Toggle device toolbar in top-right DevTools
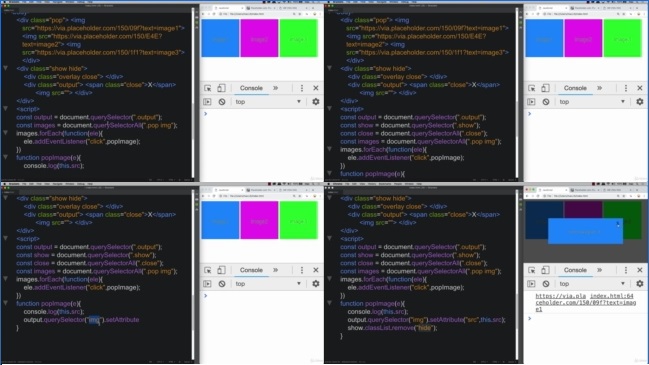Viewport: 649px width, 365px height. tap(546, 88)
